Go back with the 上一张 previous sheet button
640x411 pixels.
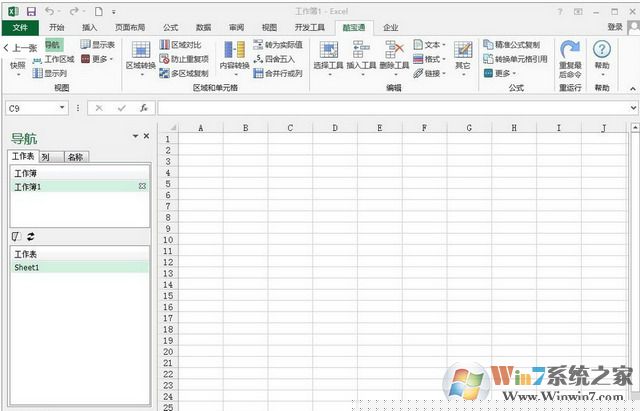click(x=20, y=48)
